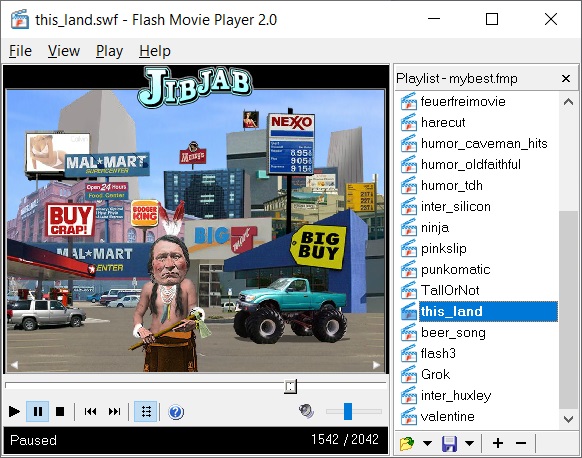The height and width of the screenshot is (458, 582).
Task: Click the movie icon beside feuerfreimovie
Action: click(x=409, y=101)
